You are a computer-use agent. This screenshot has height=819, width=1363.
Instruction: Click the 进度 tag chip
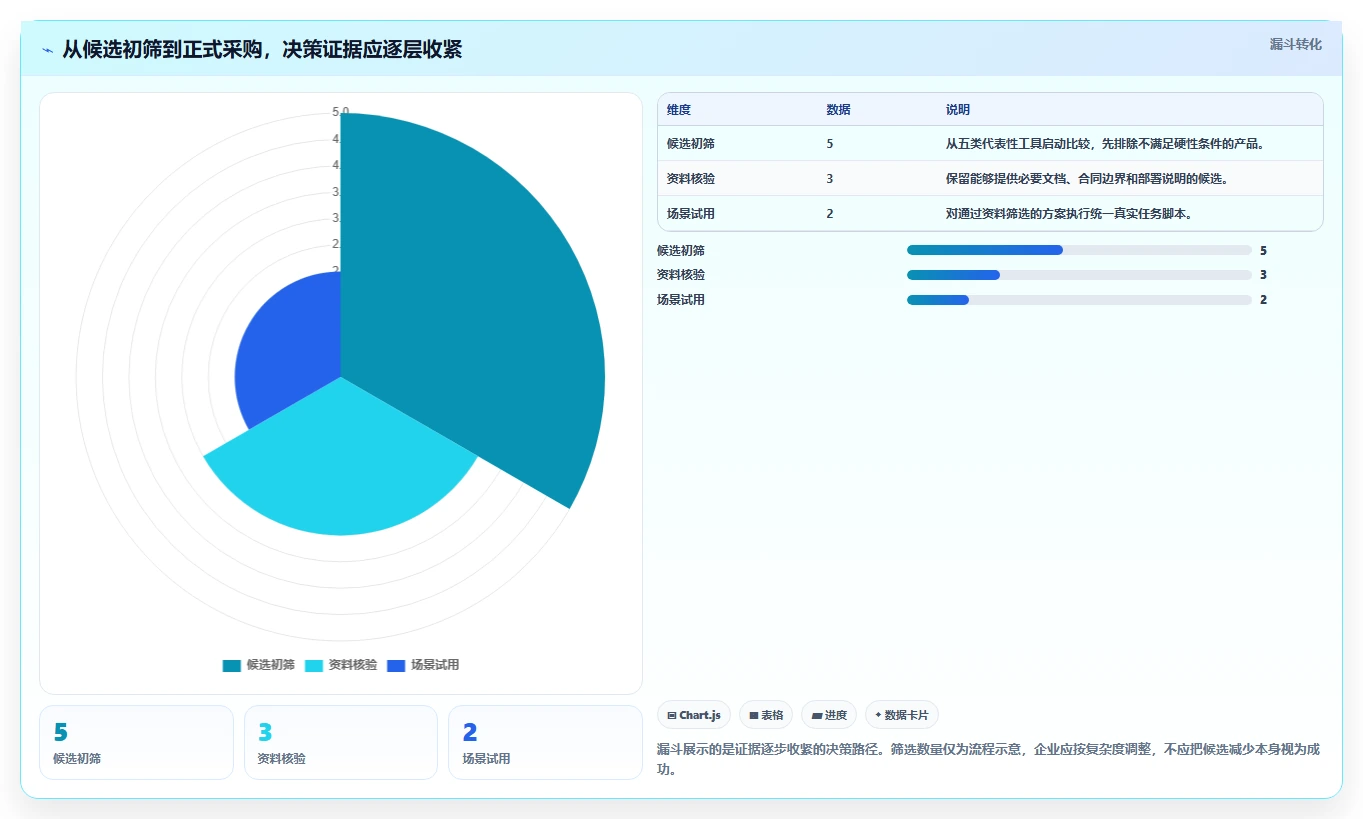click(x=829, y=715)
